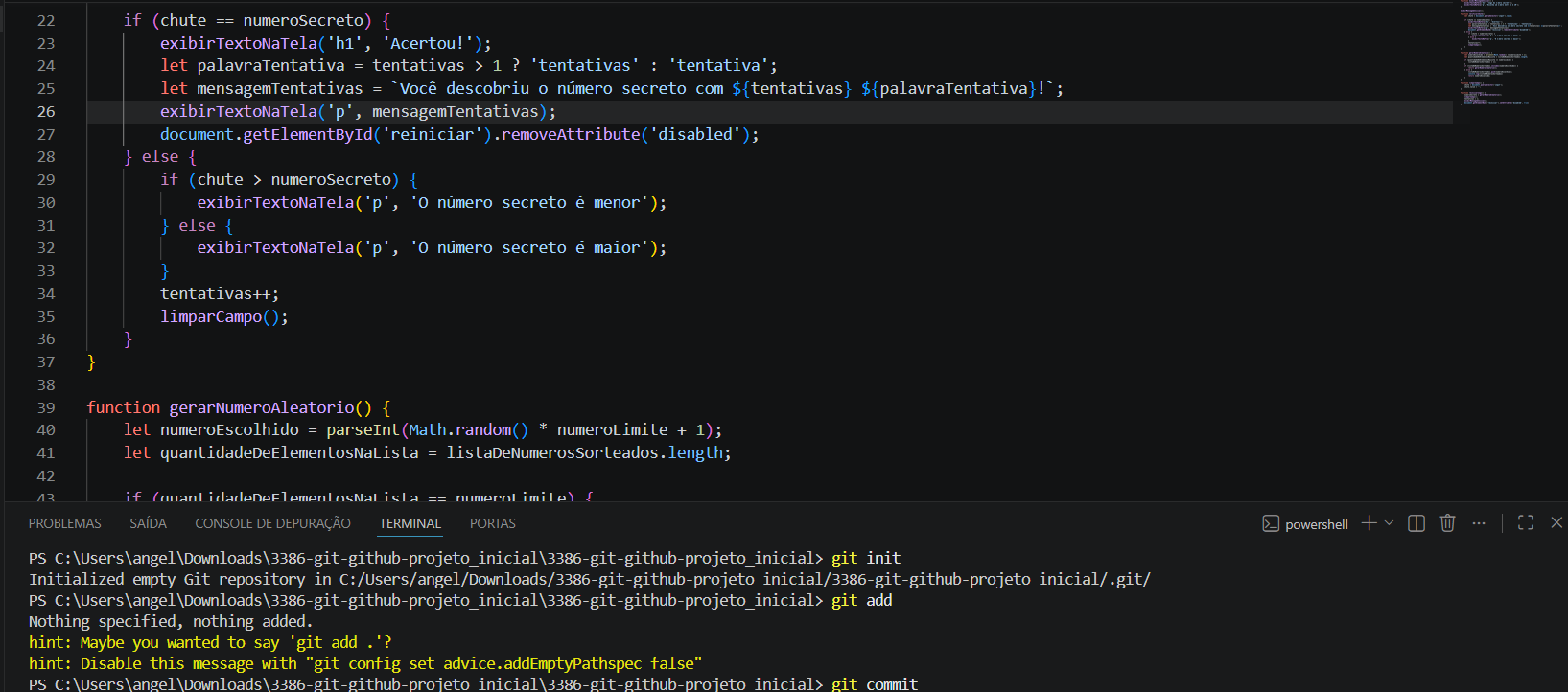Image resolution: width=1568 pixels, height=692 pixels.
Task: Maximize the panel size
Action: pyautogui.click(x=1526, y=522)
